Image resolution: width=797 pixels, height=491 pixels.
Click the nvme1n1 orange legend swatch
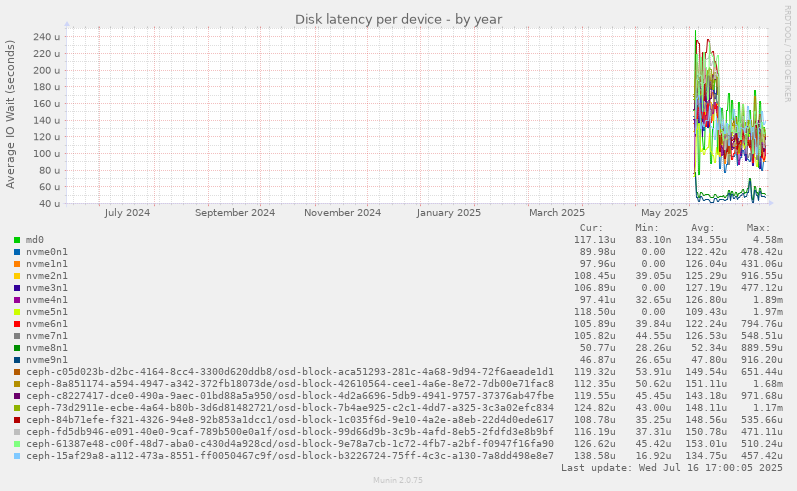click(17, 264)
